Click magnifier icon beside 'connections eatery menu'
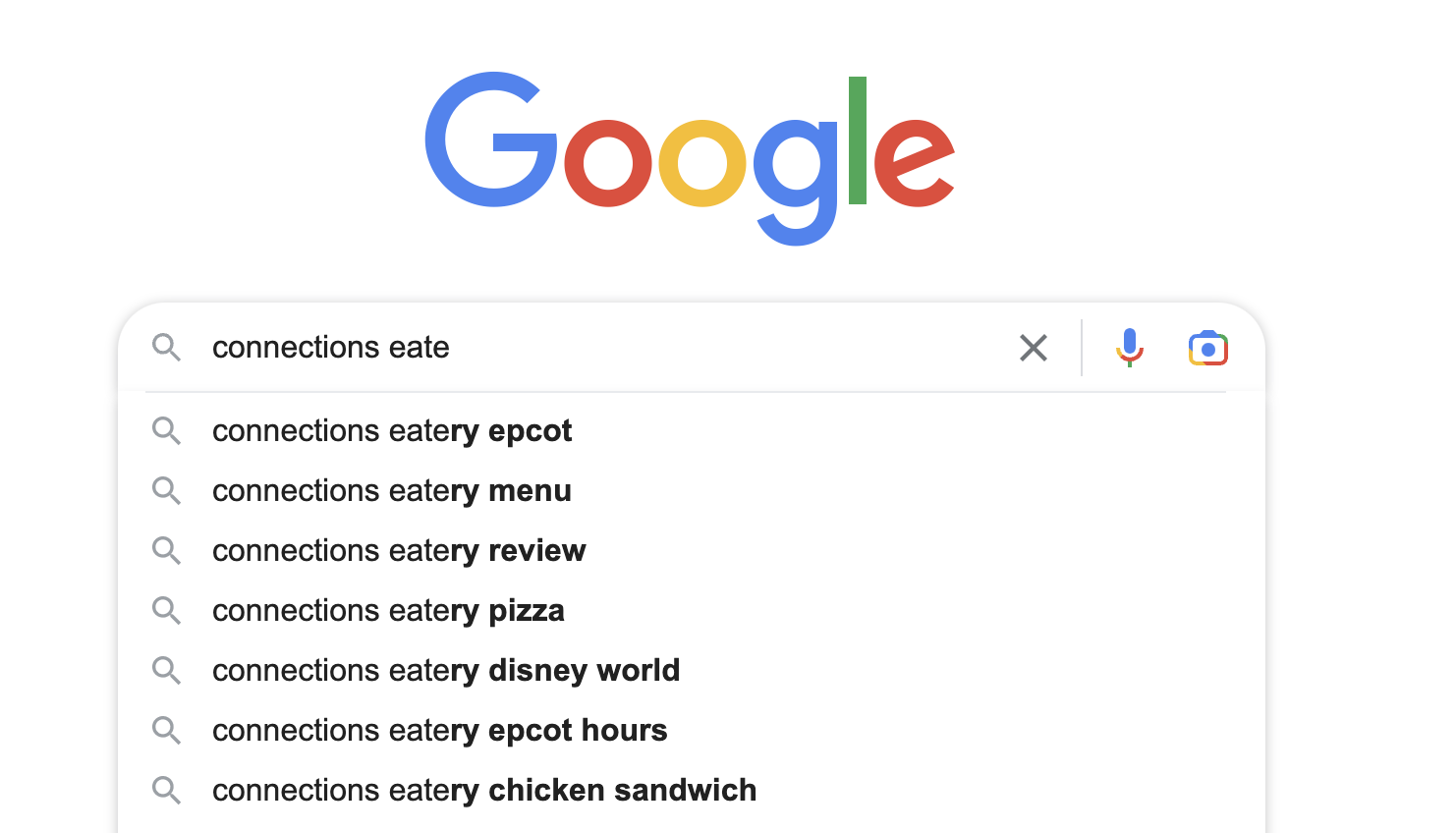This screenshot has height=833, width=1456. point(166,490)
